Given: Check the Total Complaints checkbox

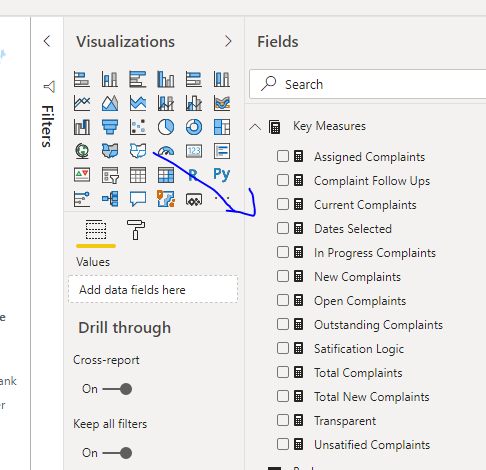Looking at the screenshot, I should (x=283, y=372).
